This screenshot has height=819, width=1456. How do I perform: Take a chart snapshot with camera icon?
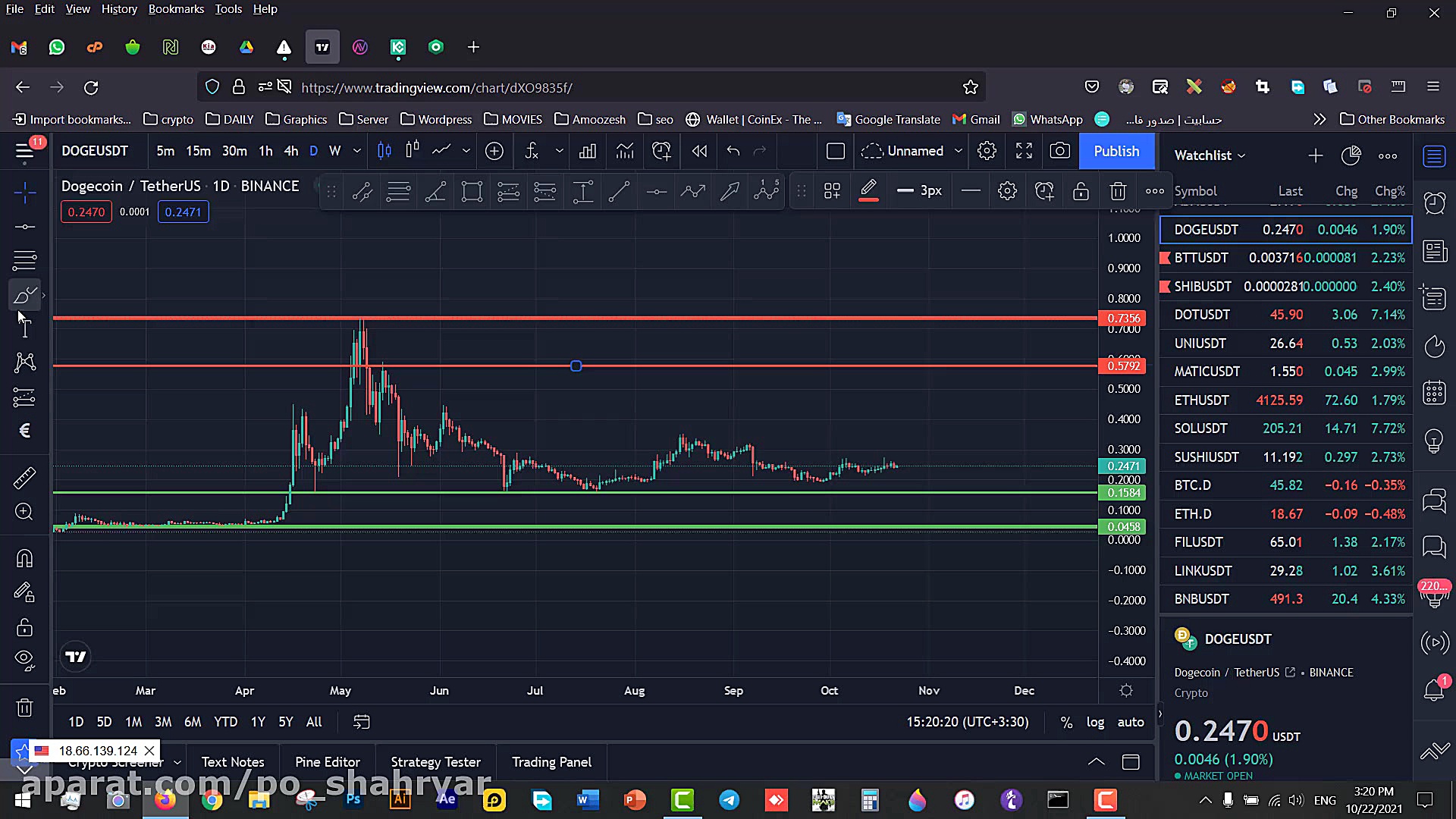(x=1059, y=151)
